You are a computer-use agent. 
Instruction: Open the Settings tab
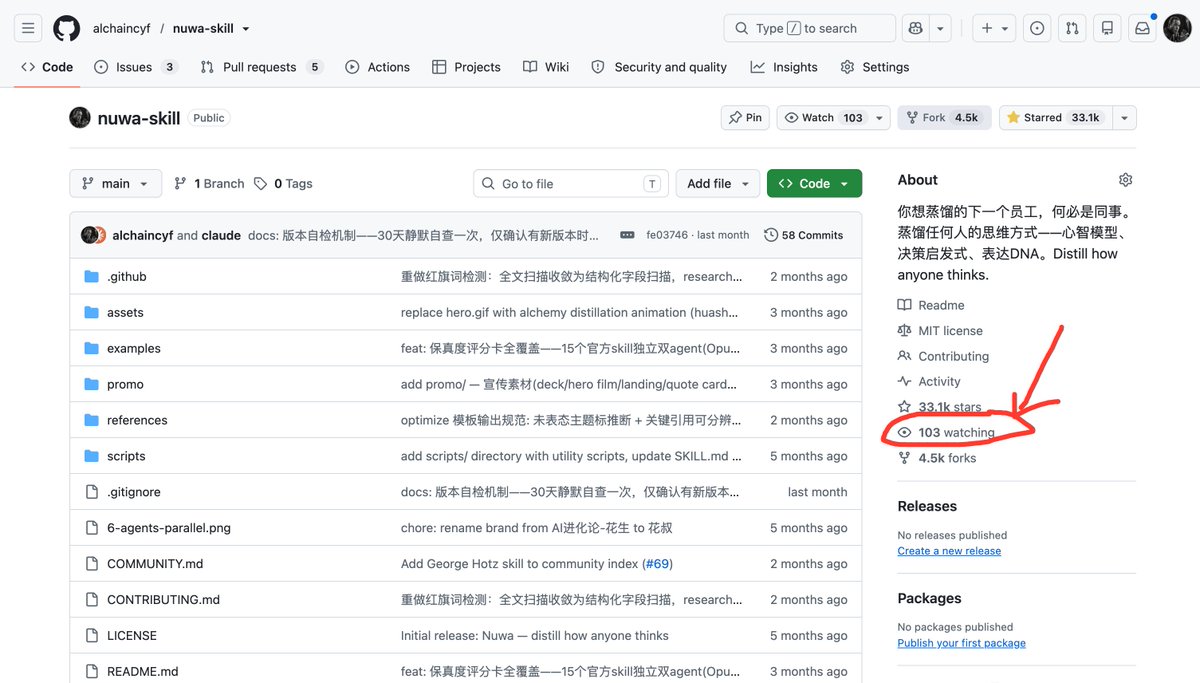coord(875,67)
